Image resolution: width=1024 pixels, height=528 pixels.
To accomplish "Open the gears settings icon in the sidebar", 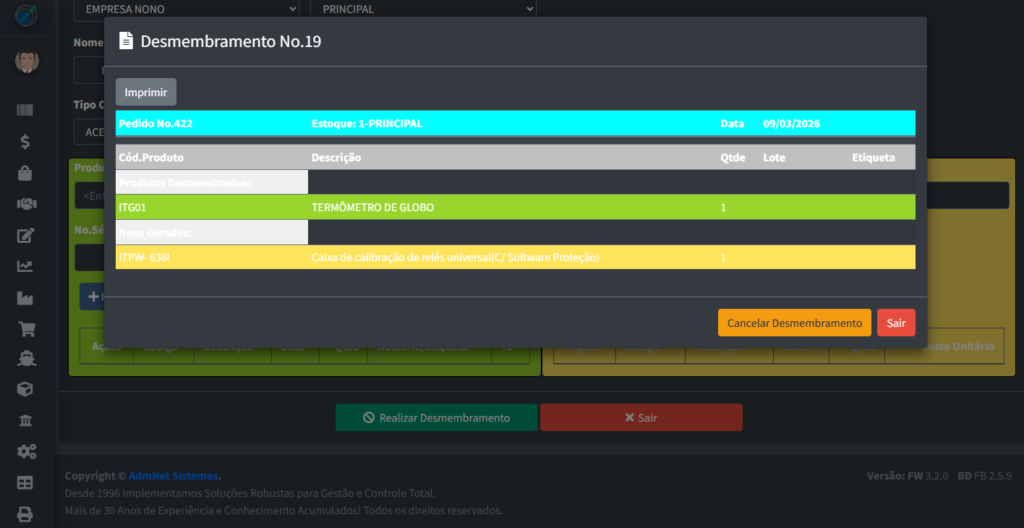I will pos(26,451).
